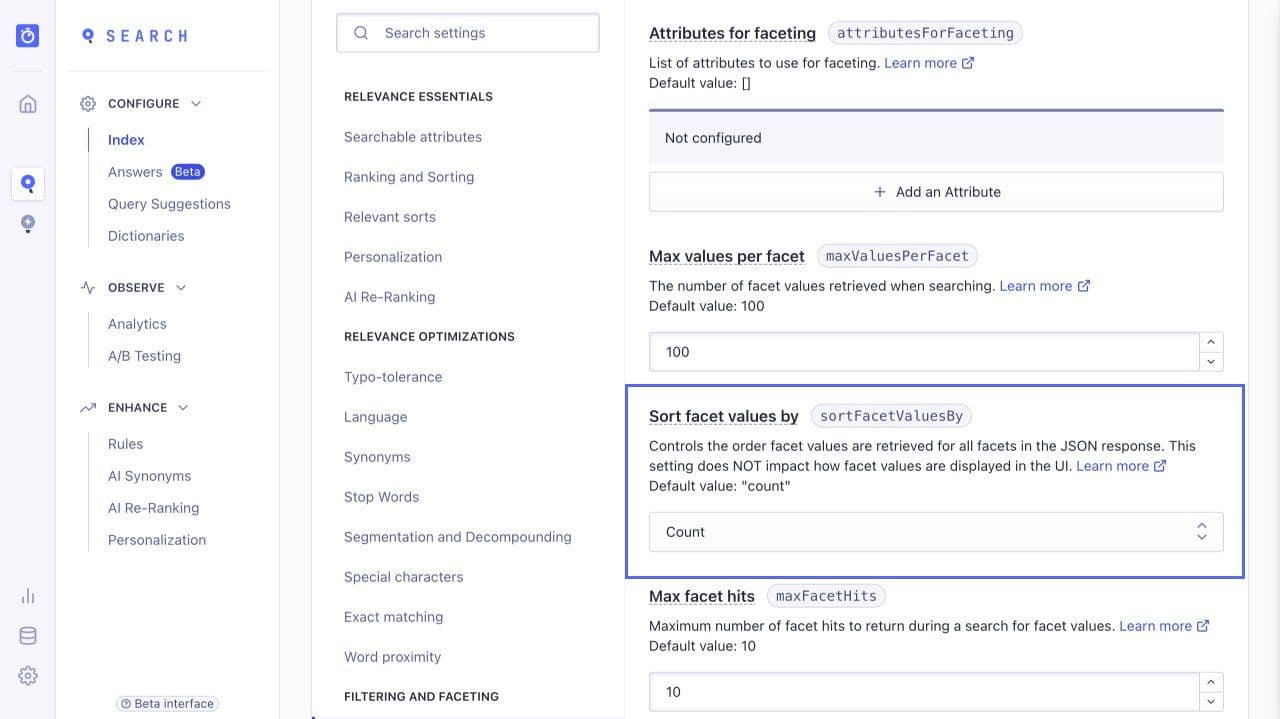1280x719 pixels.
Task: Open external link icon beside sortFacetValuesBy Learn more
Action: pyautogui.click(x=1160, y=466)
